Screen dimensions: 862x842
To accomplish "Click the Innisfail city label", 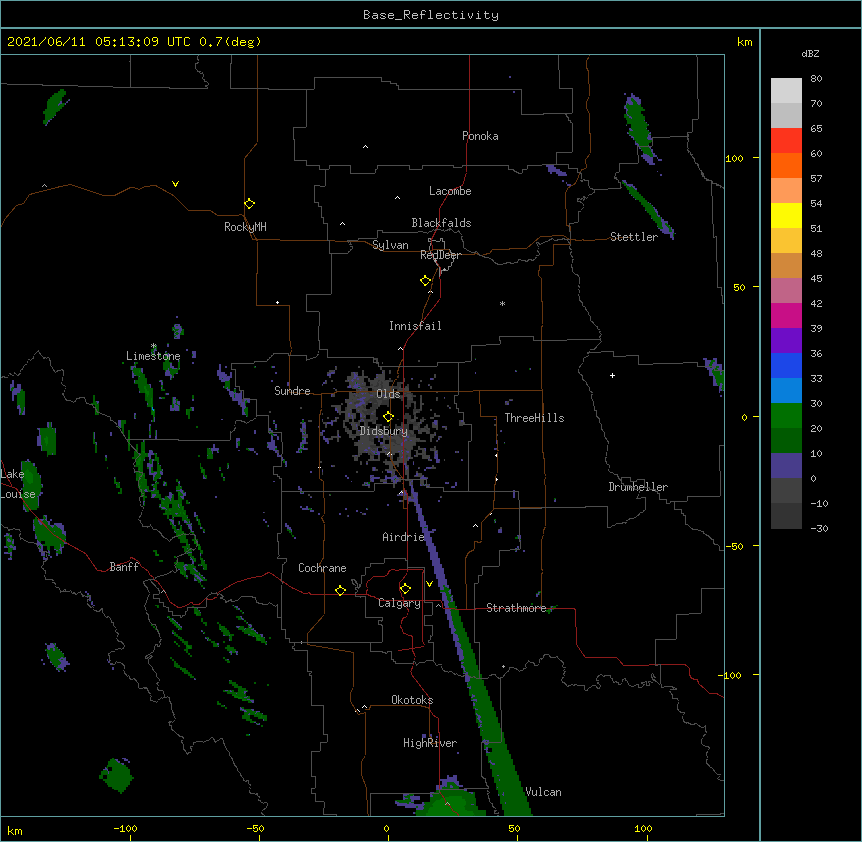I will 415,326.
